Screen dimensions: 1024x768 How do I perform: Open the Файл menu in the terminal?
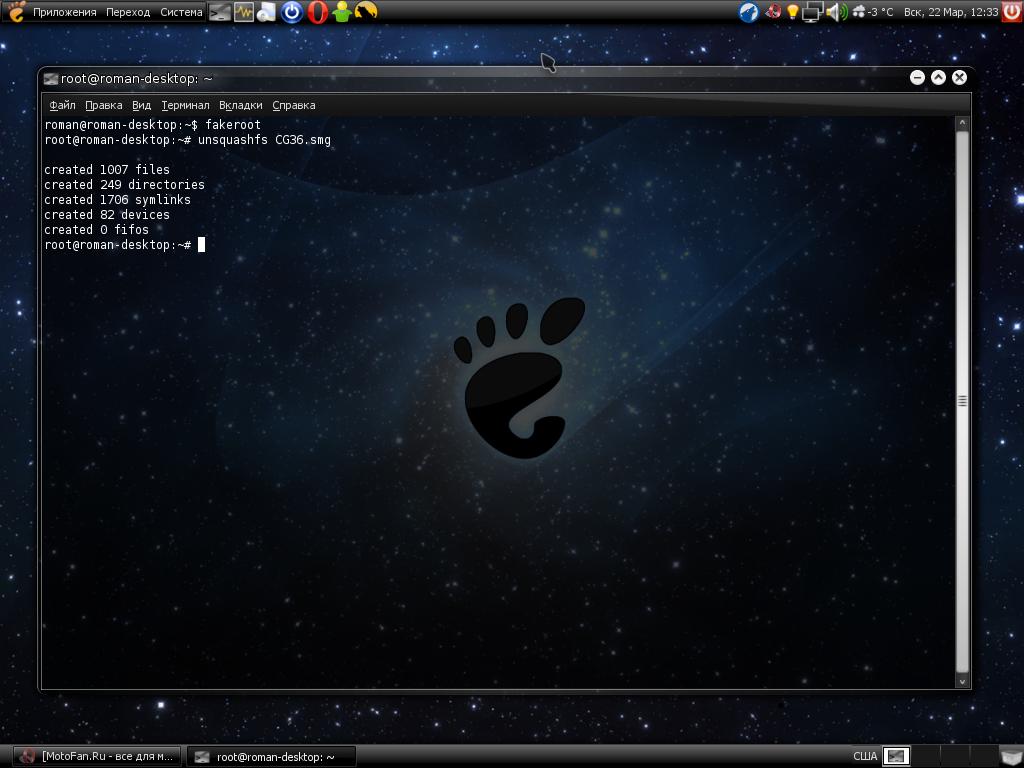pos(62,105)
